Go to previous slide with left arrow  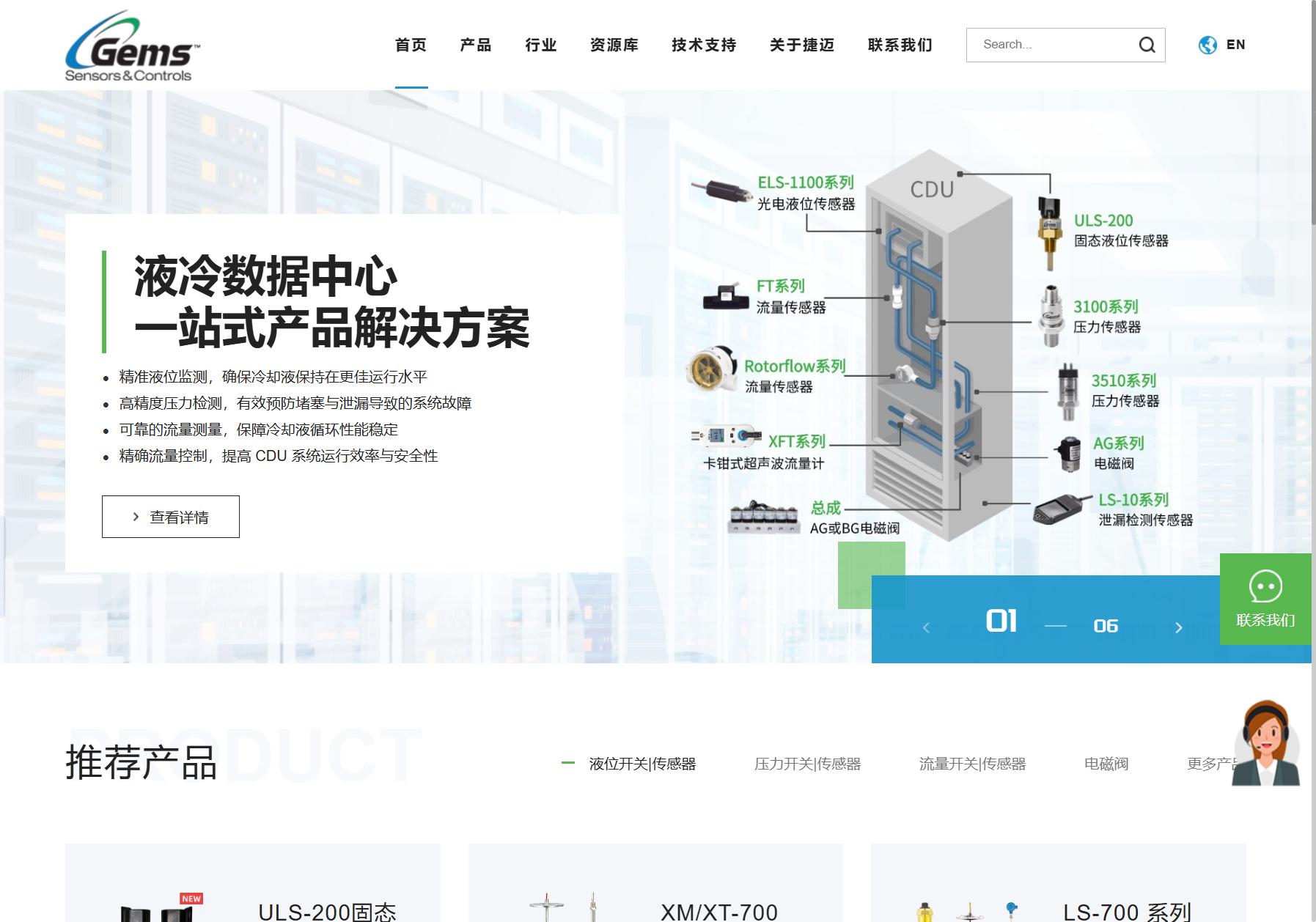click(x=926, y=627)
